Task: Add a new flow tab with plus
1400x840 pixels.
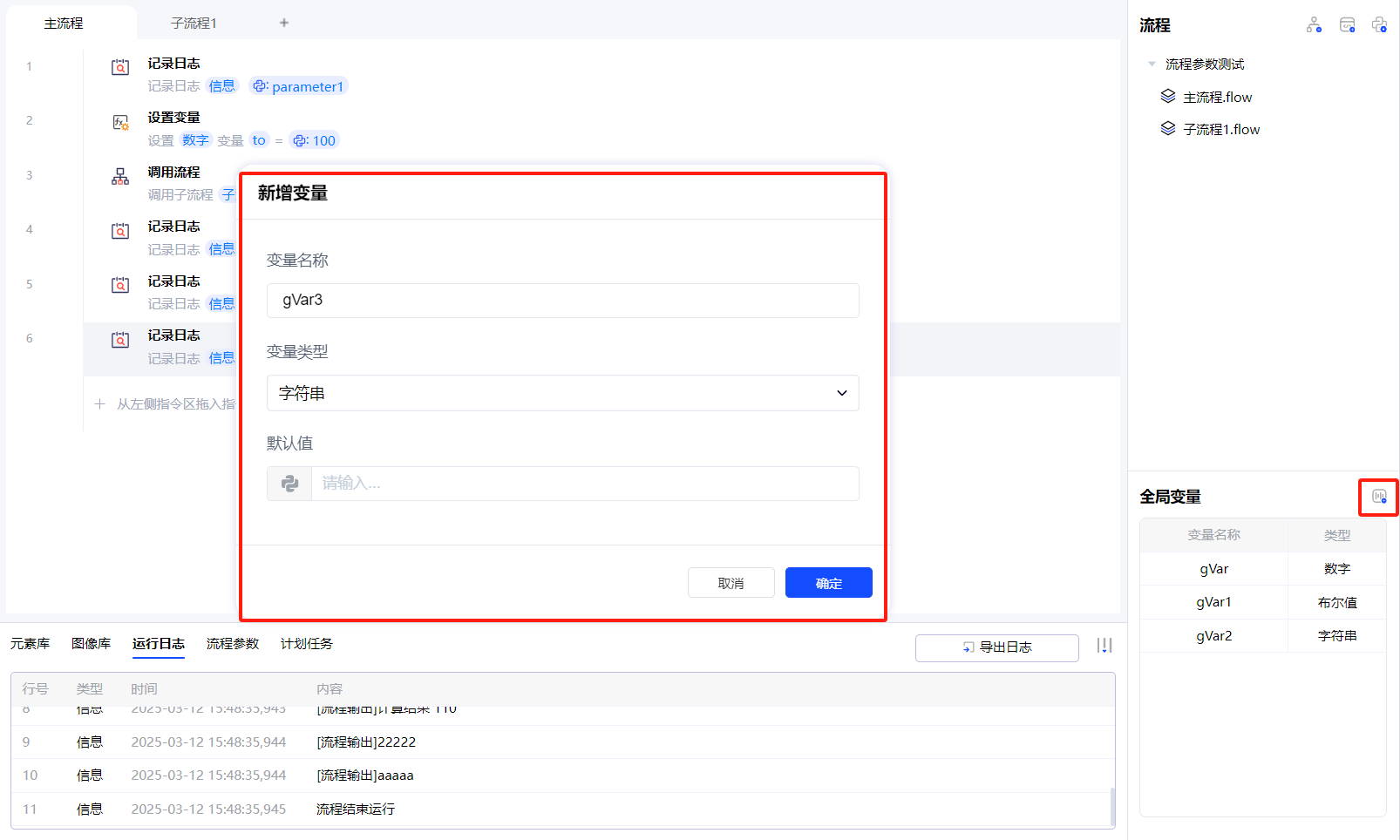Action: pos(284,23)
